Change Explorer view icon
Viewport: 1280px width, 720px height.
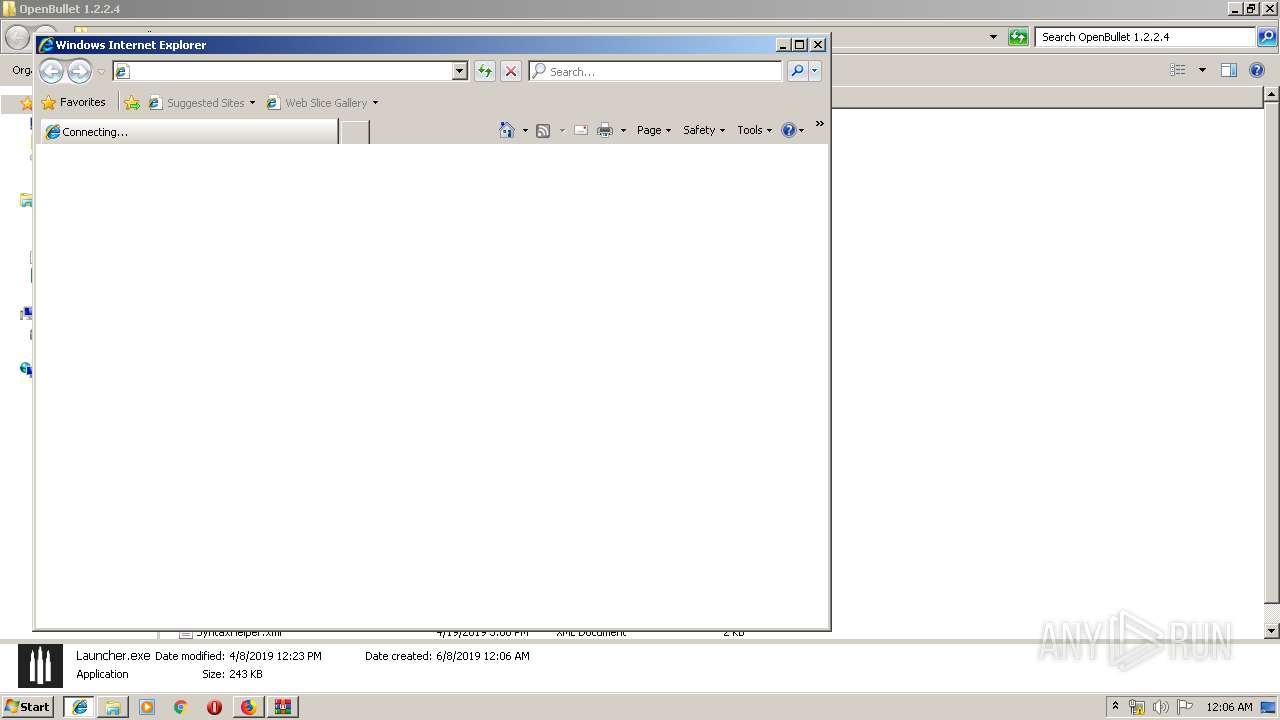[1178, 70]
